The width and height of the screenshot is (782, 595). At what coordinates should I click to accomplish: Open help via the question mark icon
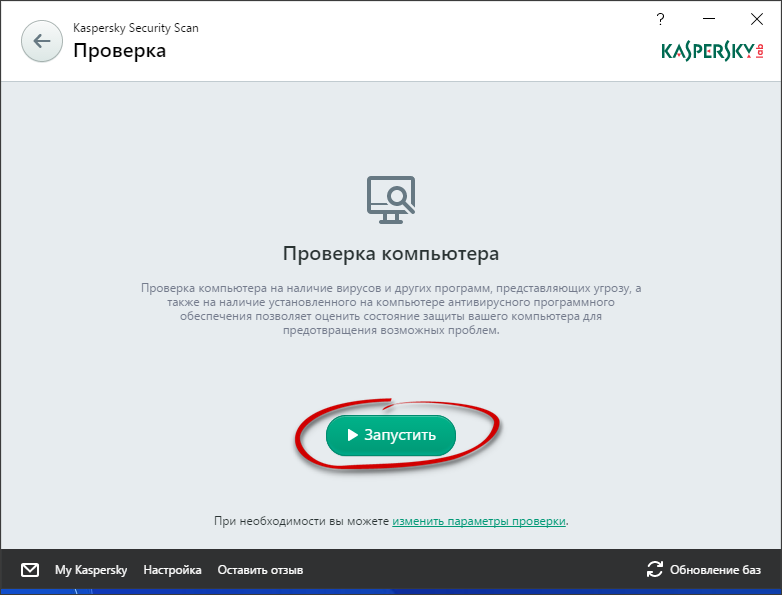[660, 18]
